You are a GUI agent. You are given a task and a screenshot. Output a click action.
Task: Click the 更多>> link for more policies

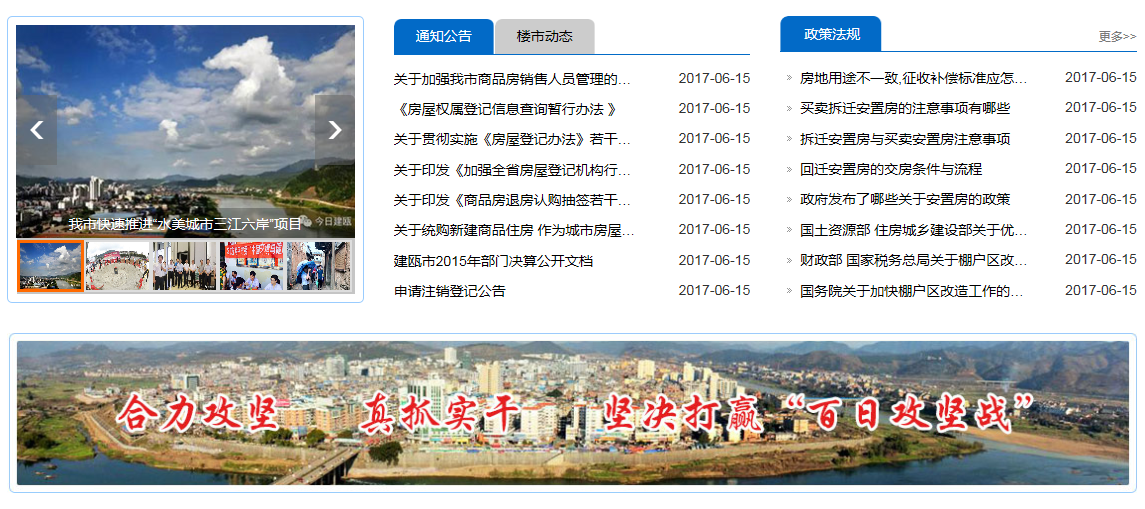pyautogui.click(x=1117, y=37)
